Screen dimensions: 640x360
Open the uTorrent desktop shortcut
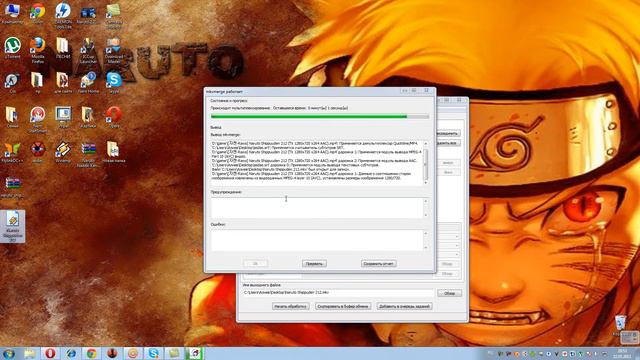pos(12,48)
